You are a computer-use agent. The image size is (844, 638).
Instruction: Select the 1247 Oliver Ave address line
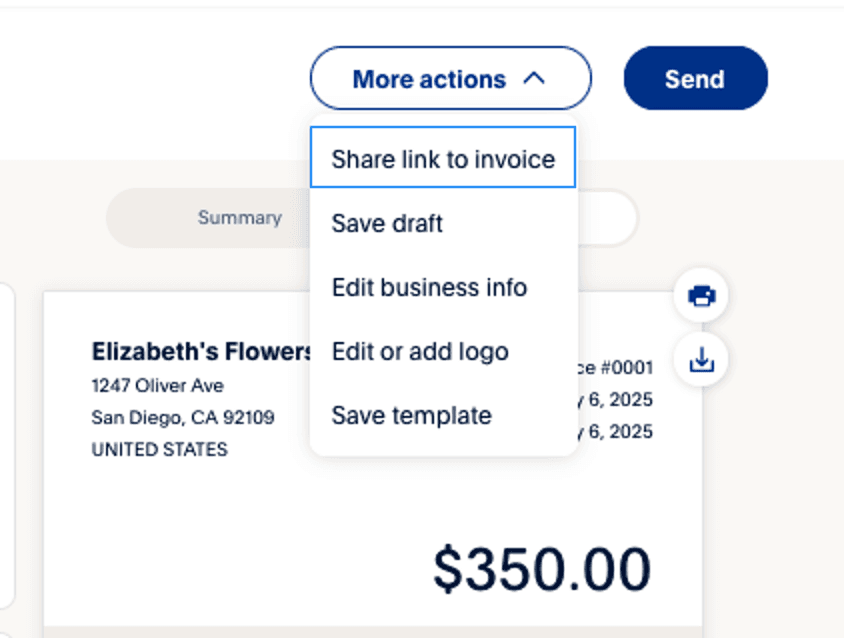157,385
